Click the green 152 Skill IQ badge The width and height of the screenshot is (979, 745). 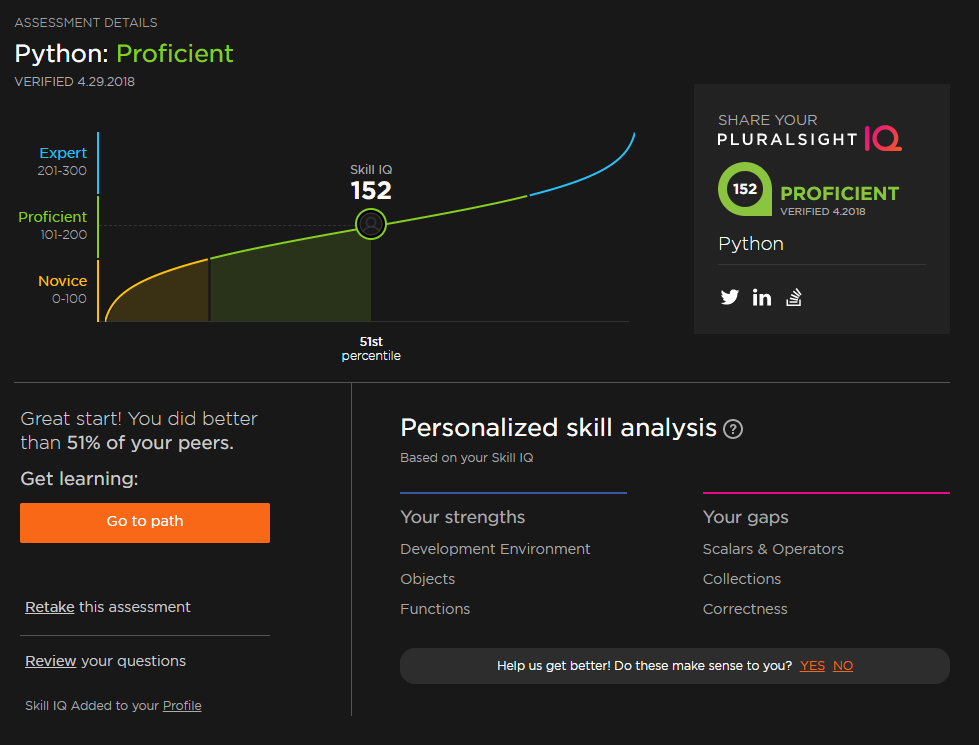pyautogui.click(x=744, y=189)
